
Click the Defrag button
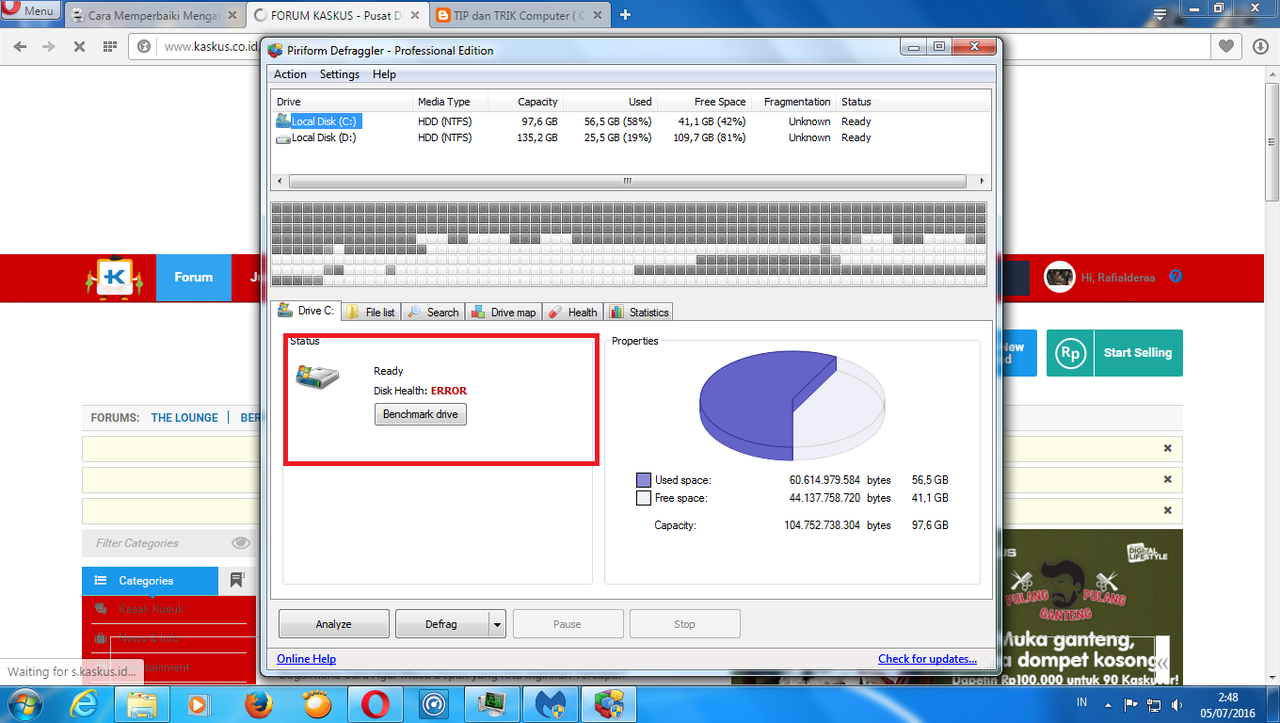(x=441, y=624)
